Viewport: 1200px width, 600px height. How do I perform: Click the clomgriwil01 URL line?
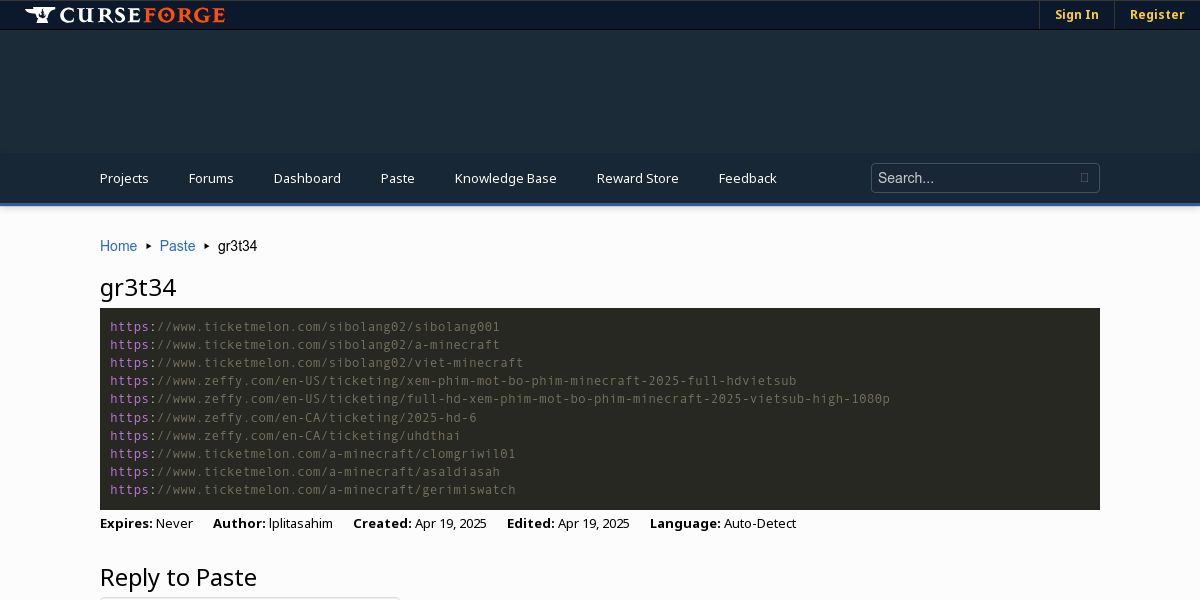(313, 454)
